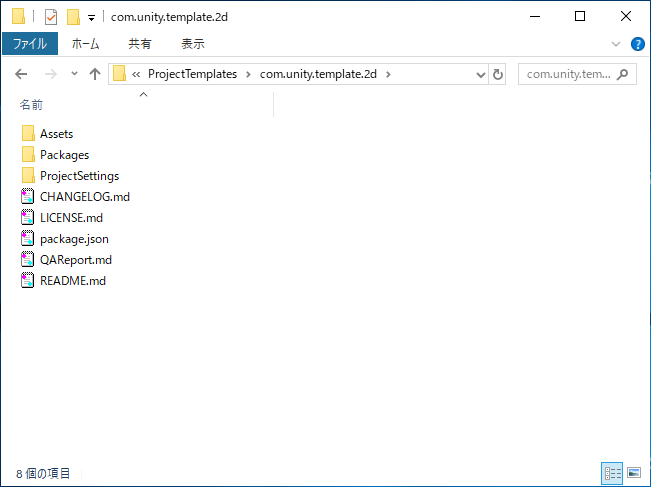Viewport: 651px width, 487px height.
Task: Select the package.json file name
Action: (74, 239)
